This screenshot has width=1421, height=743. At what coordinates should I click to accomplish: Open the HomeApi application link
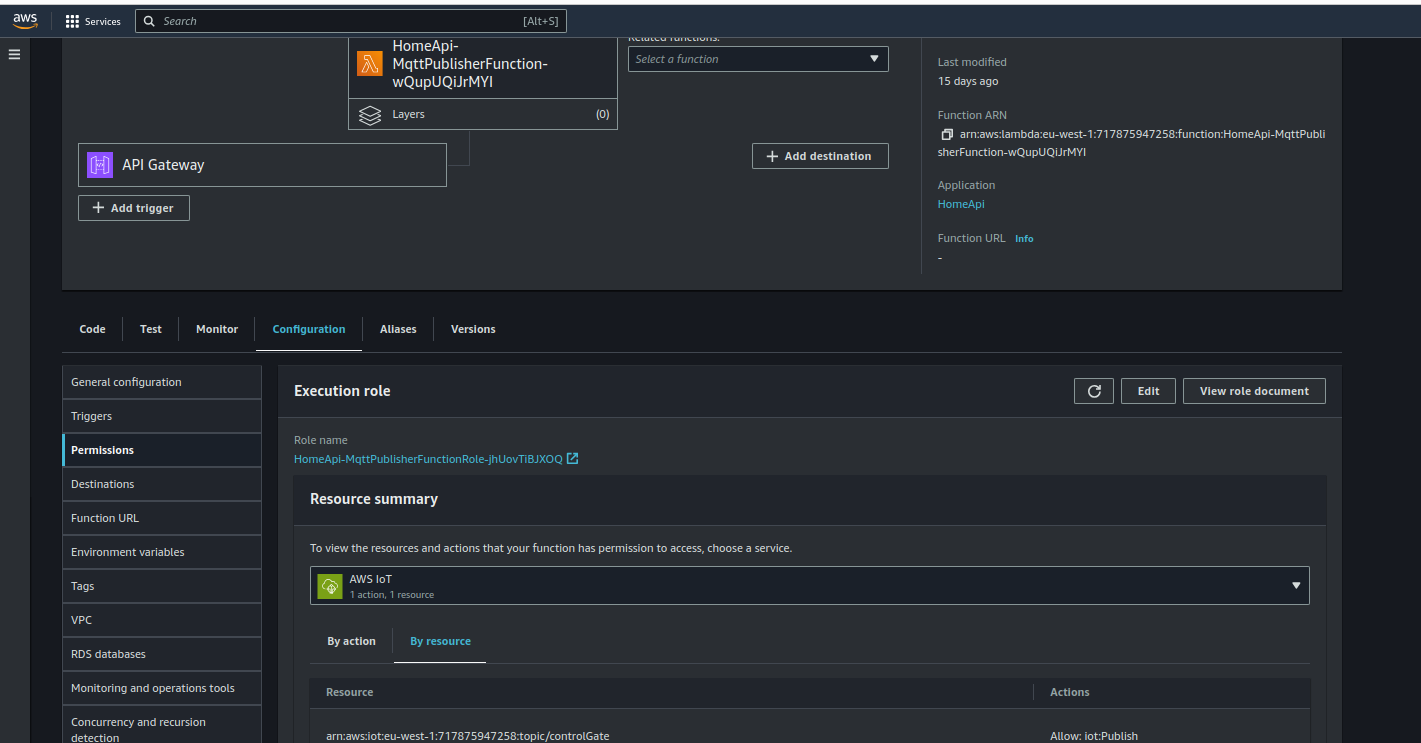pos(961,204)
